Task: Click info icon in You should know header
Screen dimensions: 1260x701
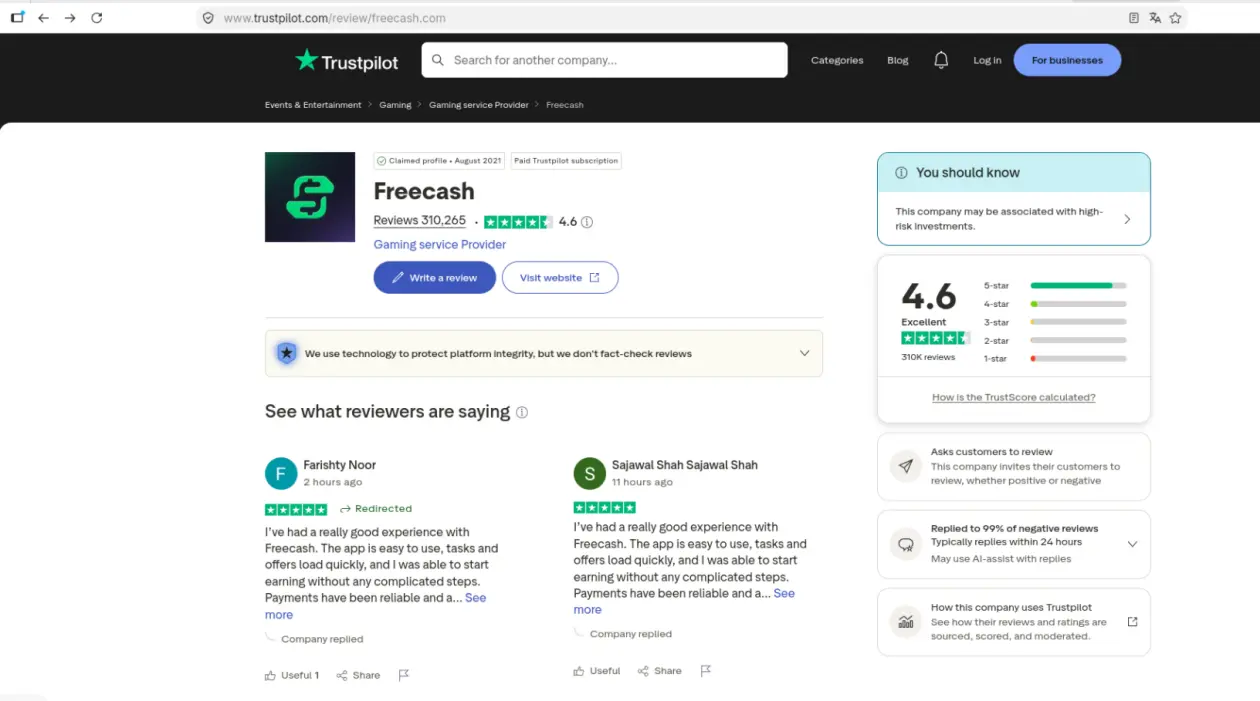Action: point(901,172)
